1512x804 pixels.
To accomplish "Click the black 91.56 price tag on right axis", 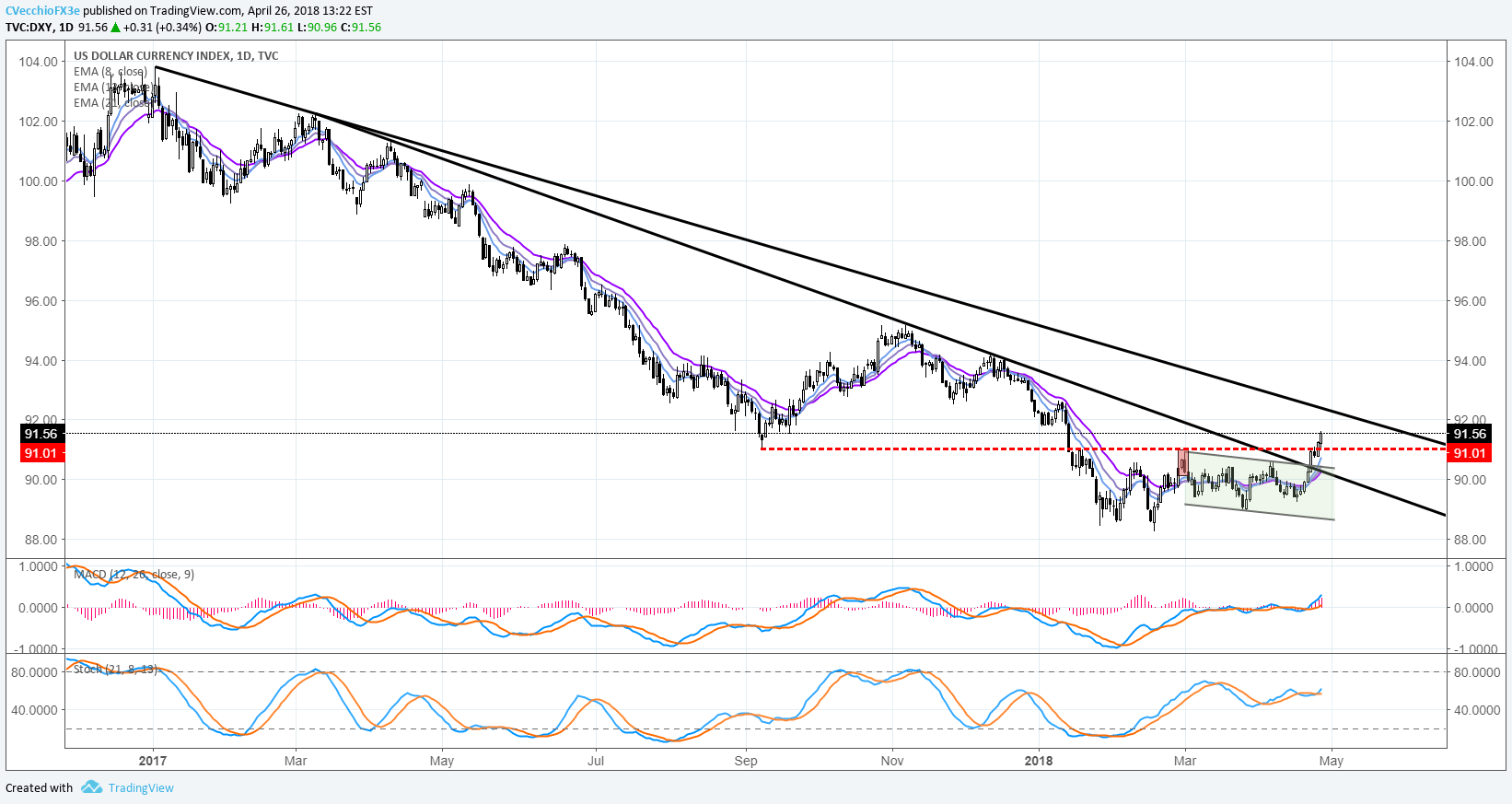I will [1470, 434].
